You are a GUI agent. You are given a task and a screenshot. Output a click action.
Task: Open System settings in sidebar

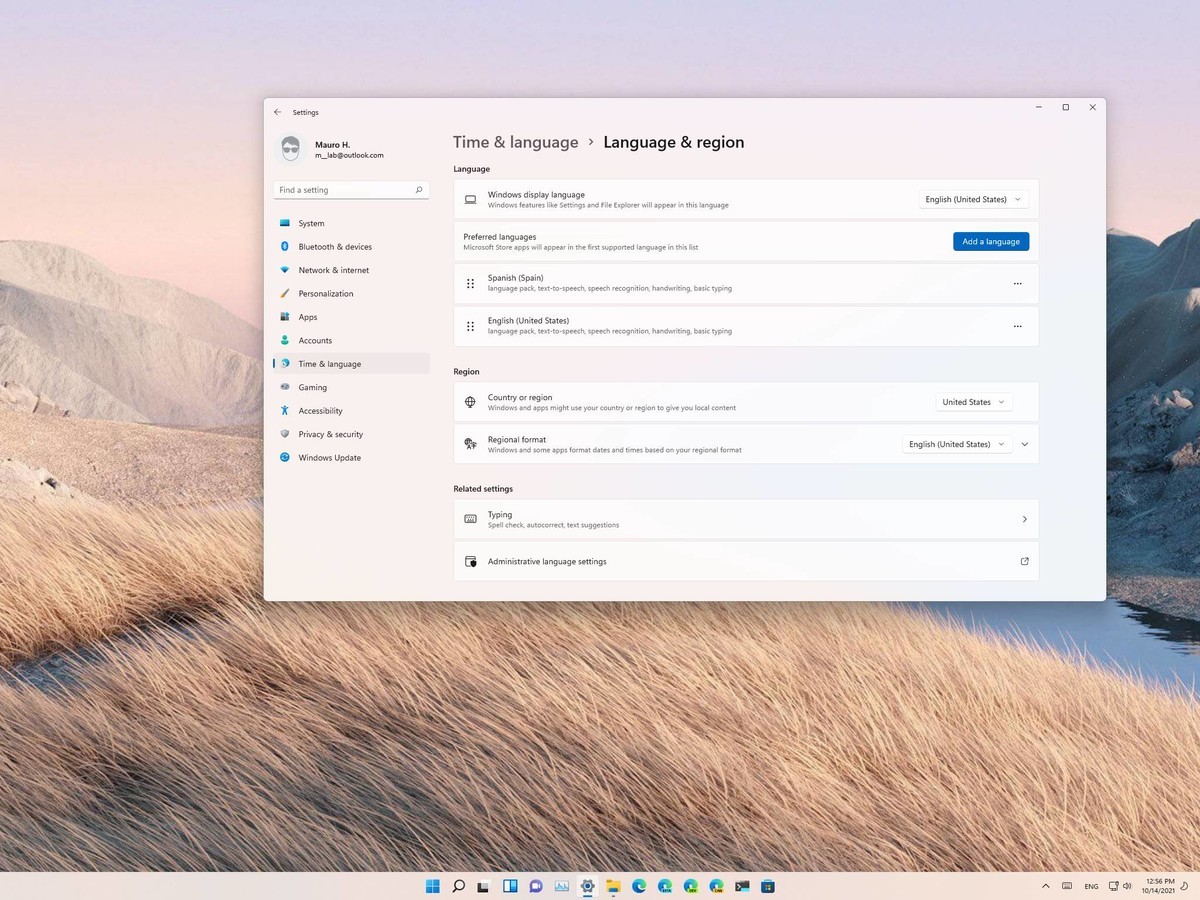[351, 223]
